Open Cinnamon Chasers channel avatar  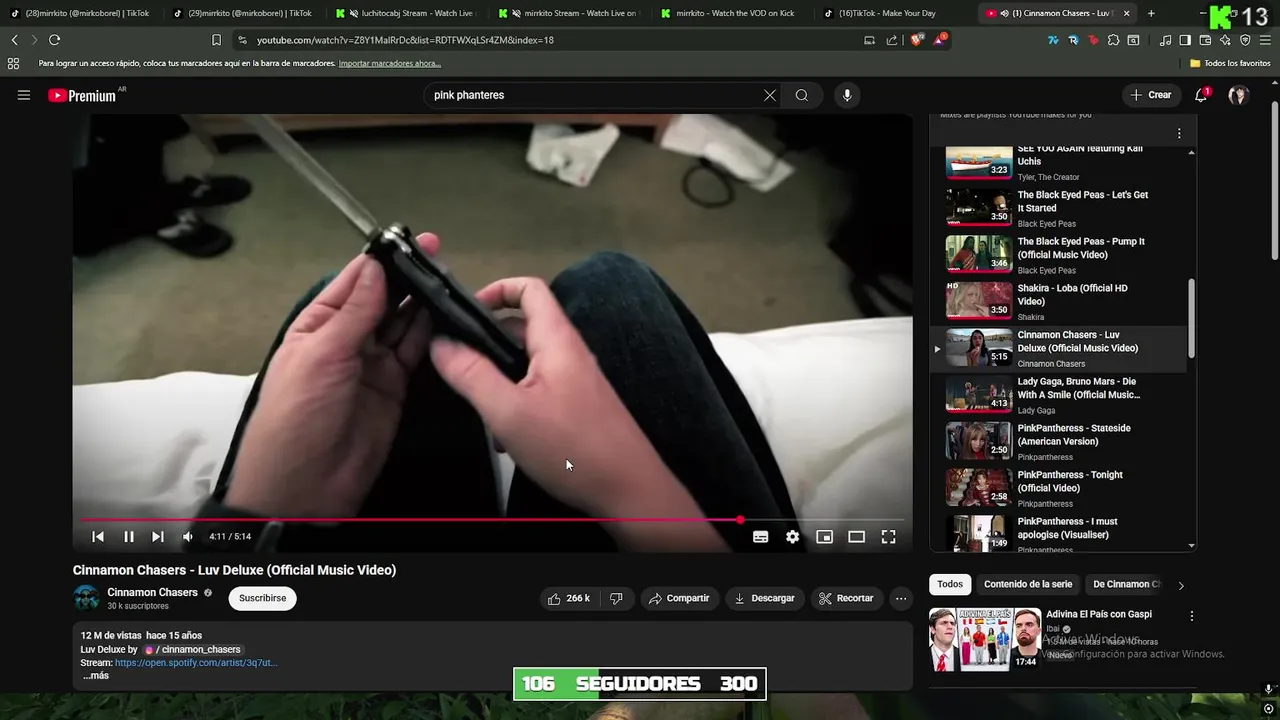(x=86, y=598)
